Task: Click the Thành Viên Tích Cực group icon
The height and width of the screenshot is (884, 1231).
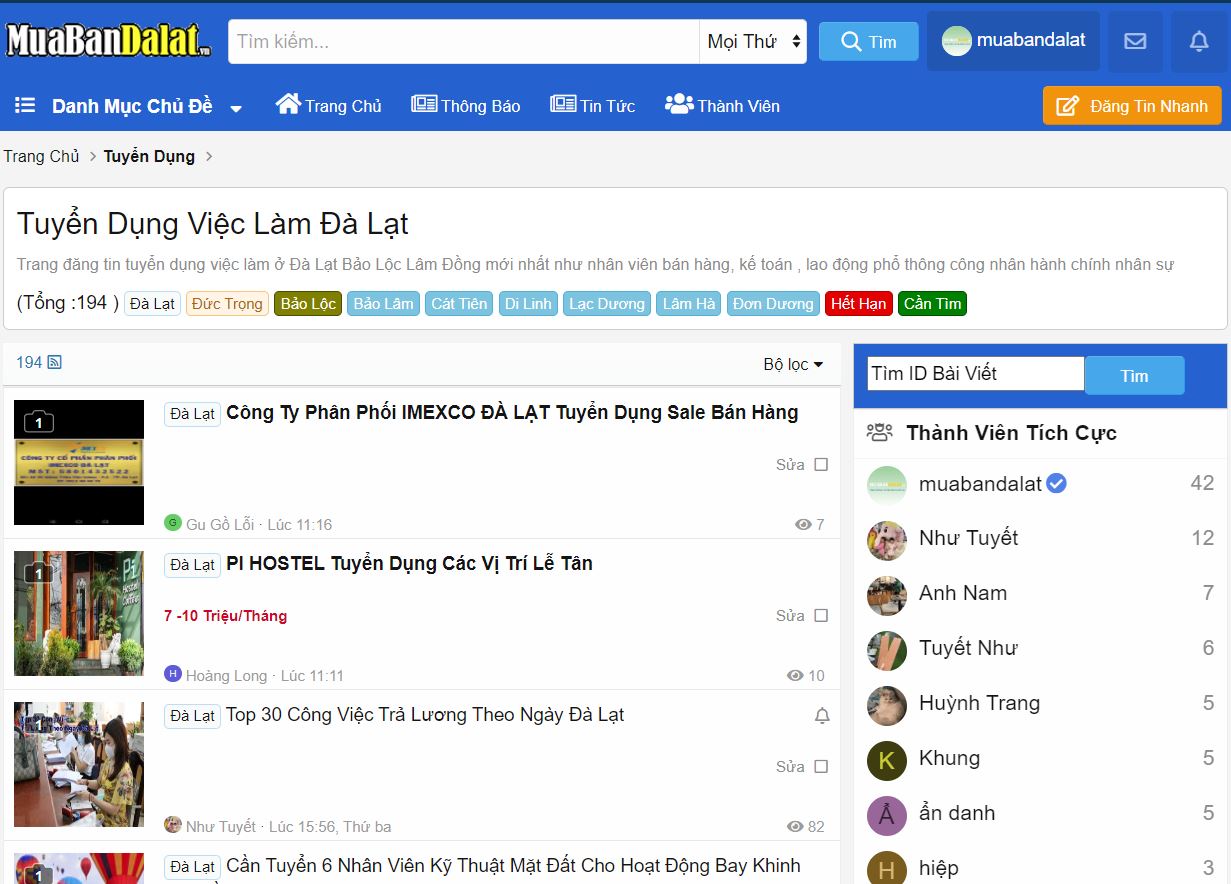Action: pyautogui.click(x=880, y=433)
